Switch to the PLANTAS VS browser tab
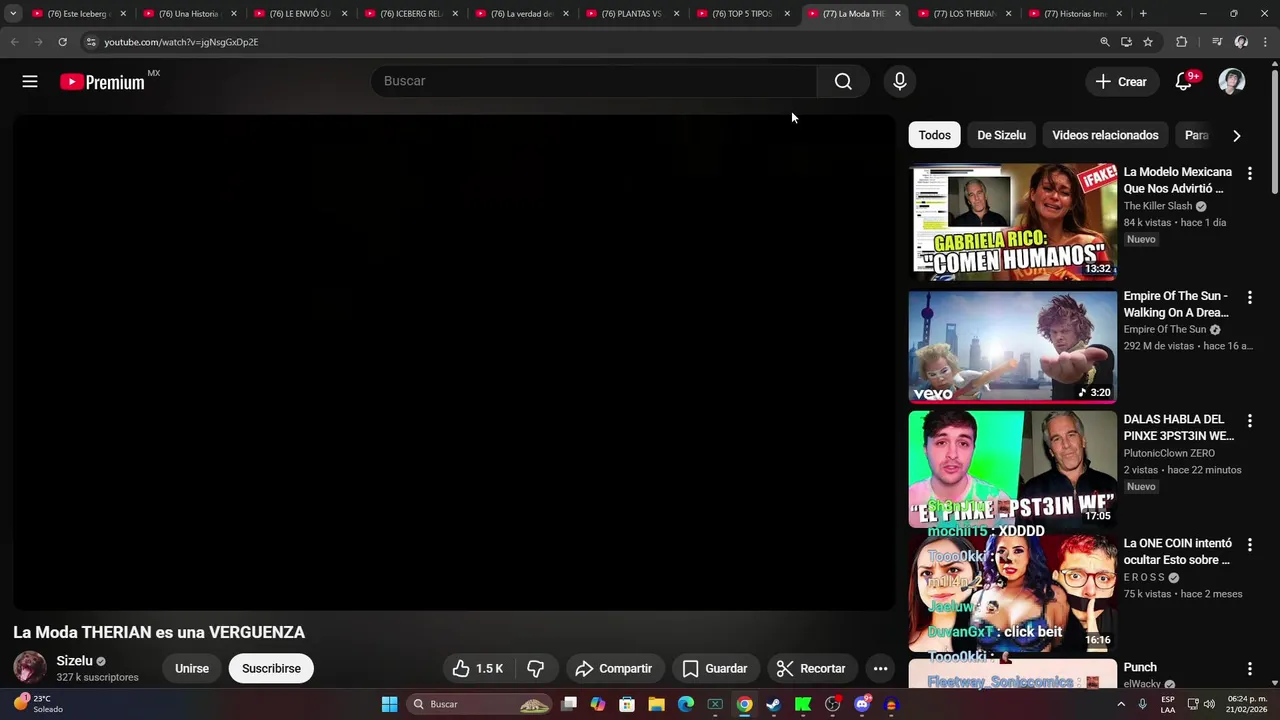The image size is (1280, 720). [x=631, y=14]
